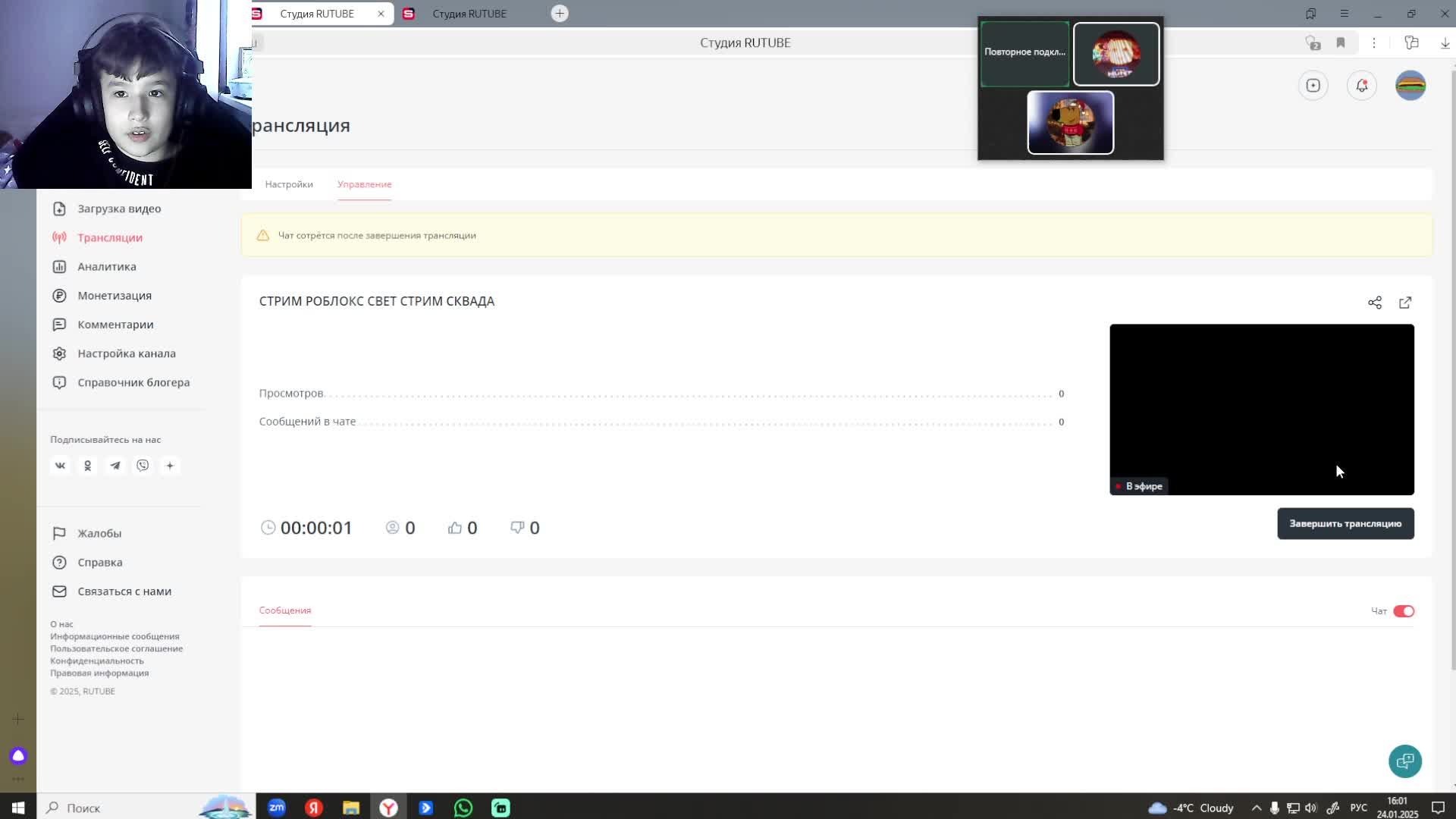
Task: Close the first Студия RUTUBE tab
Action: (381, 14)
